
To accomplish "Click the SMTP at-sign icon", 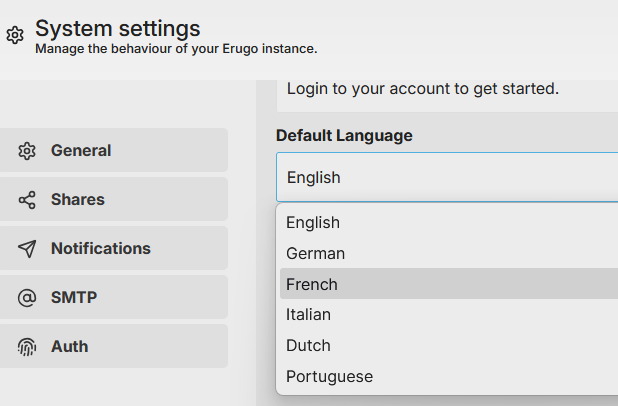I will [27, 298].
